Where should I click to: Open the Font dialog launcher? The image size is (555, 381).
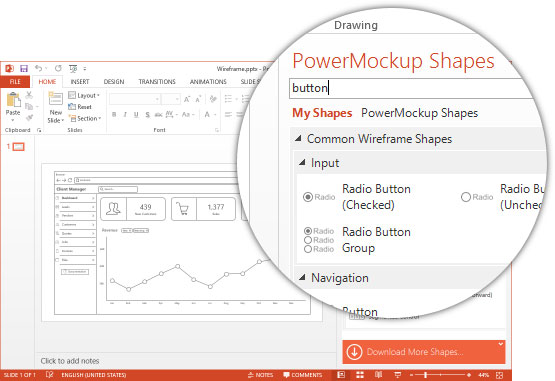216,130
